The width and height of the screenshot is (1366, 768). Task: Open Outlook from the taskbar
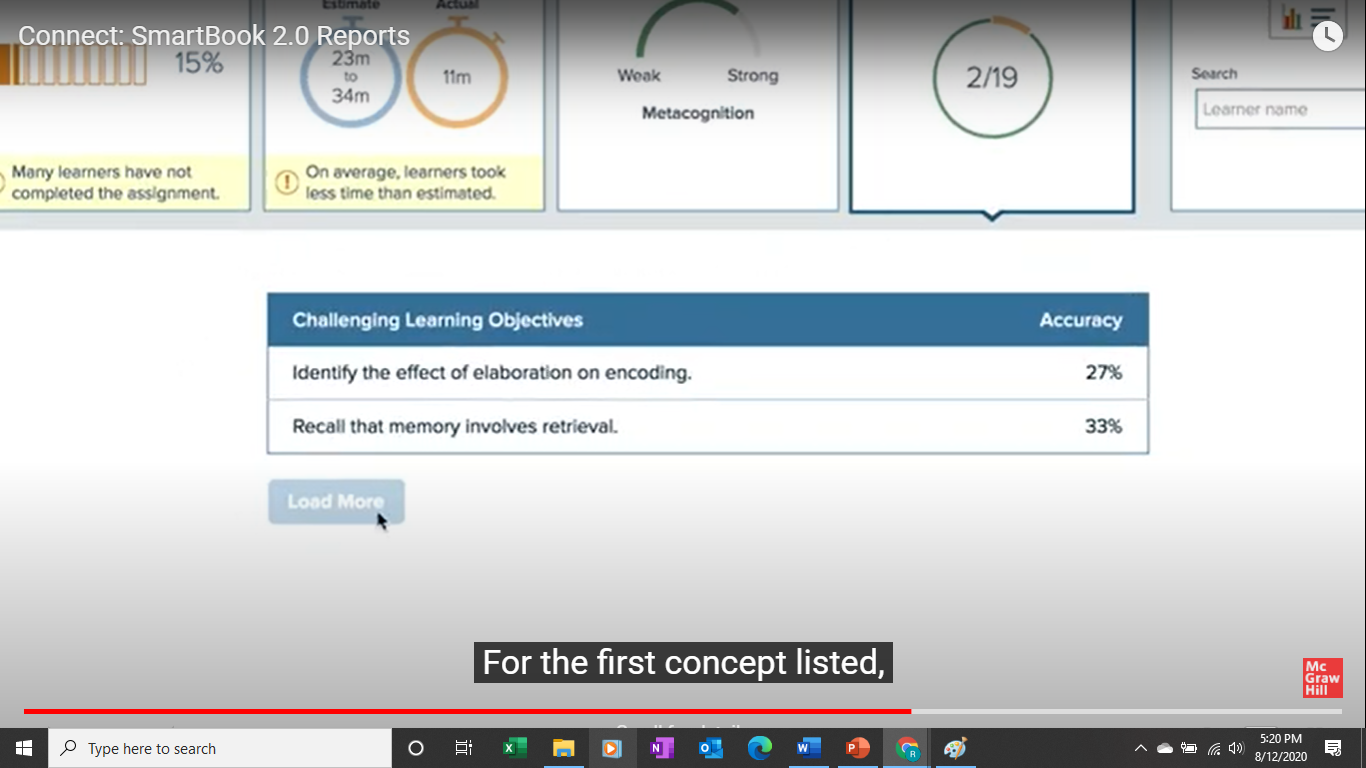711,748
